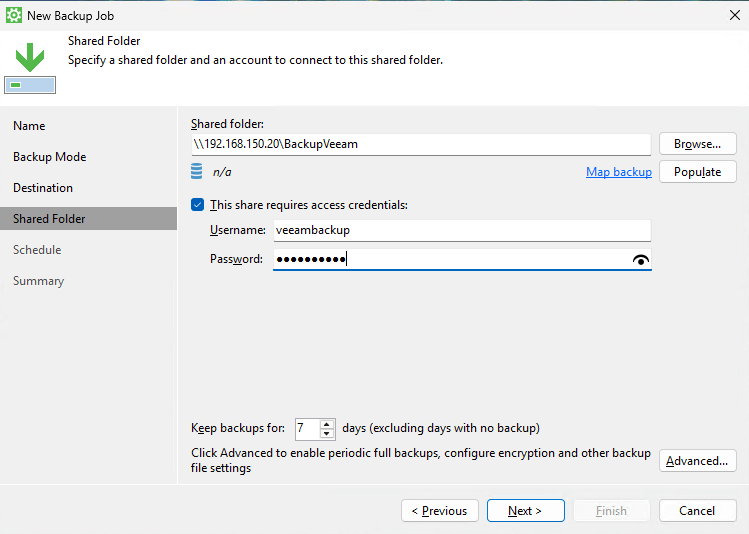Click the green download arrow wizard icon
Screen dimensions: 749x534
click(30, 58)
